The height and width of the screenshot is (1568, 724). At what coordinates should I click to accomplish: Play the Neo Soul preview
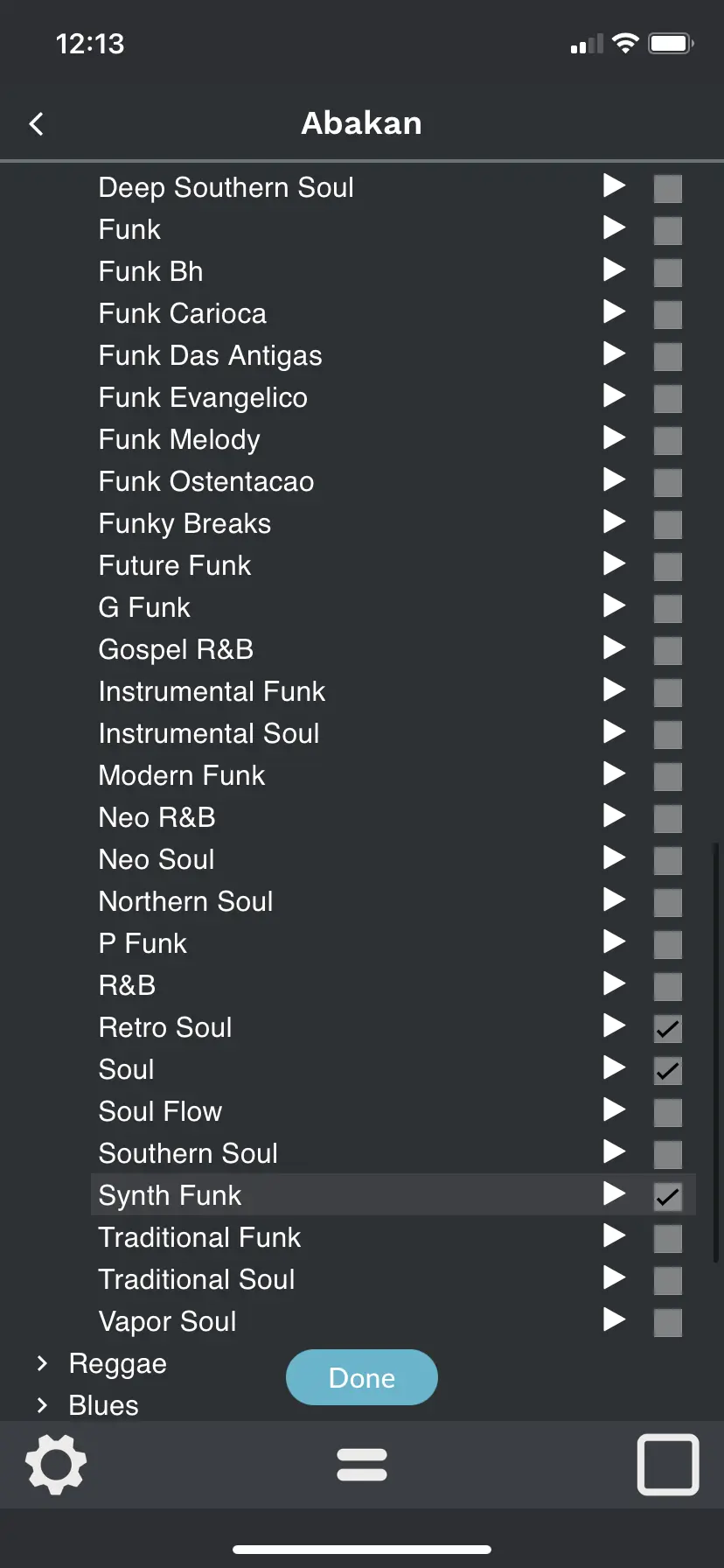point(615,858)
